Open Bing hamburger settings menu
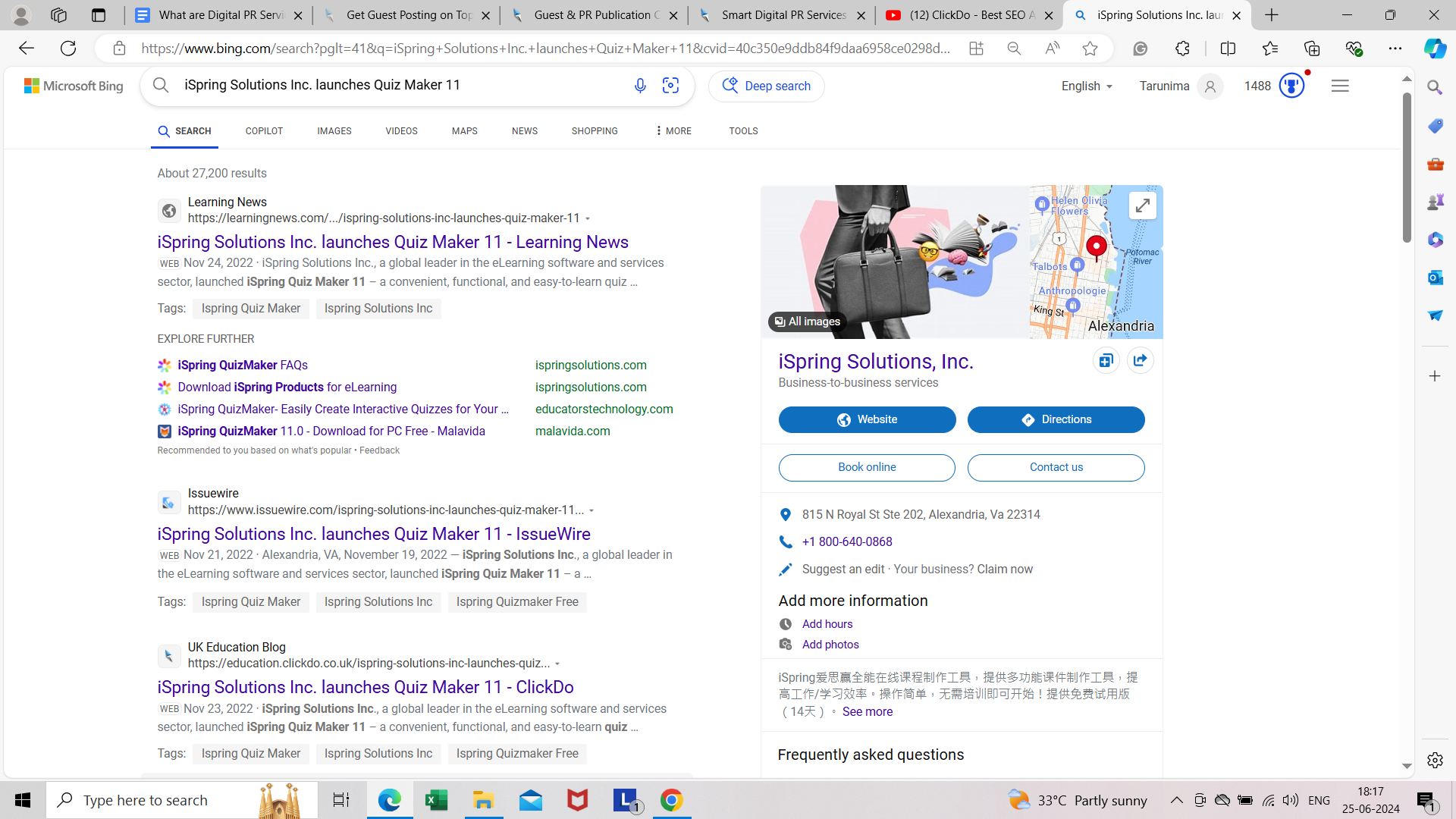 [1340, 86]
